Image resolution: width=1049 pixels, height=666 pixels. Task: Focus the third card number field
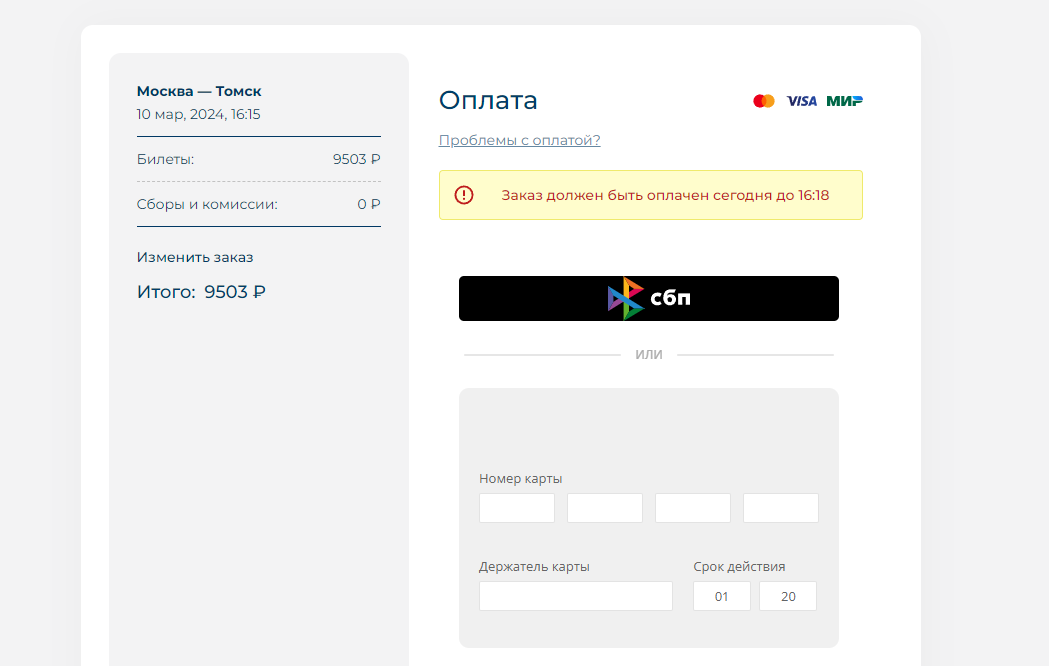point(692,508)
